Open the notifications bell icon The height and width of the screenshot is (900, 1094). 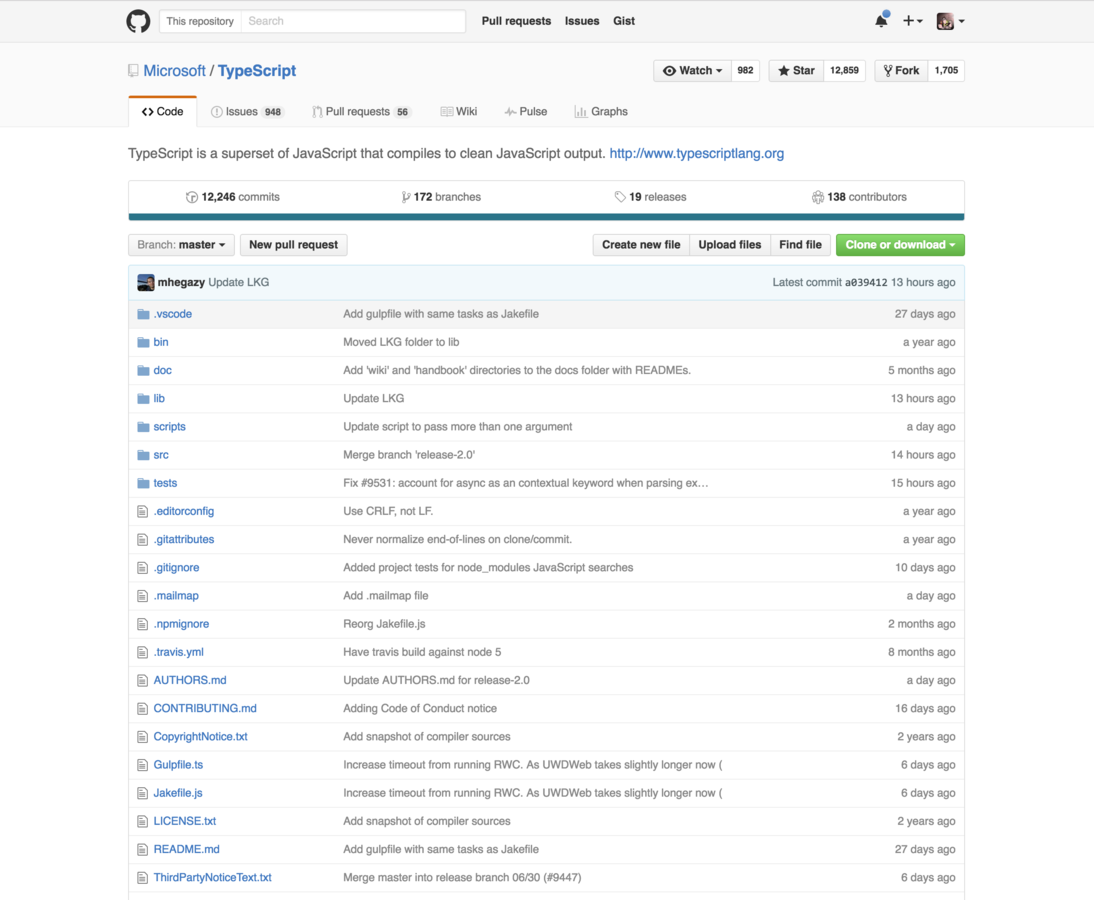point(881,20)
